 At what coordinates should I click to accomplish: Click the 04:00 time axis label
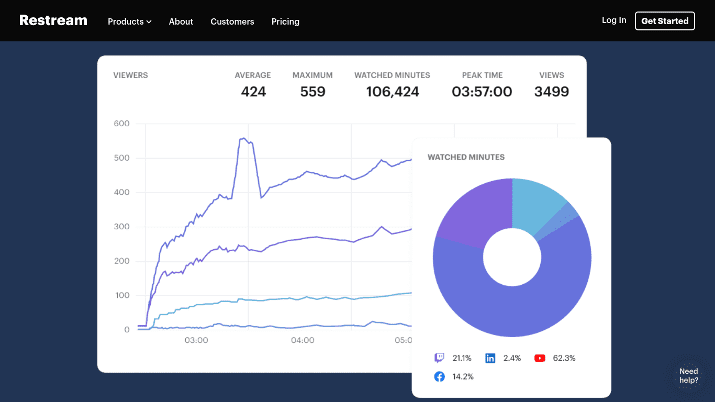coord(302,340)
